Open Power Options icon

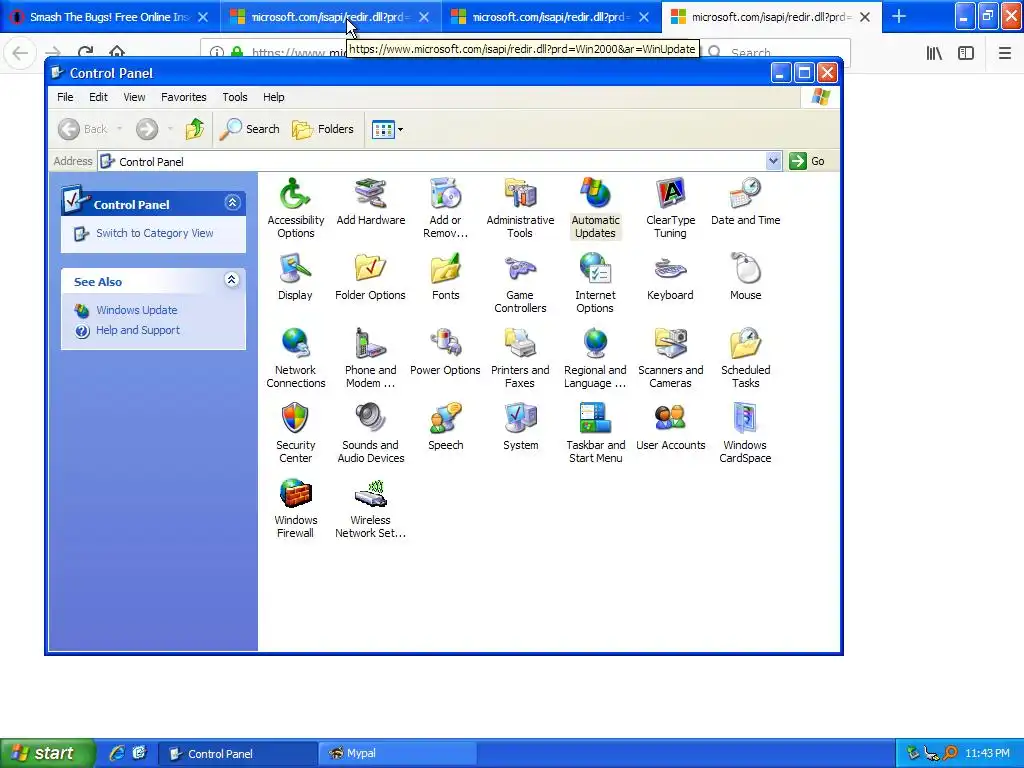[x=445, y=352]
